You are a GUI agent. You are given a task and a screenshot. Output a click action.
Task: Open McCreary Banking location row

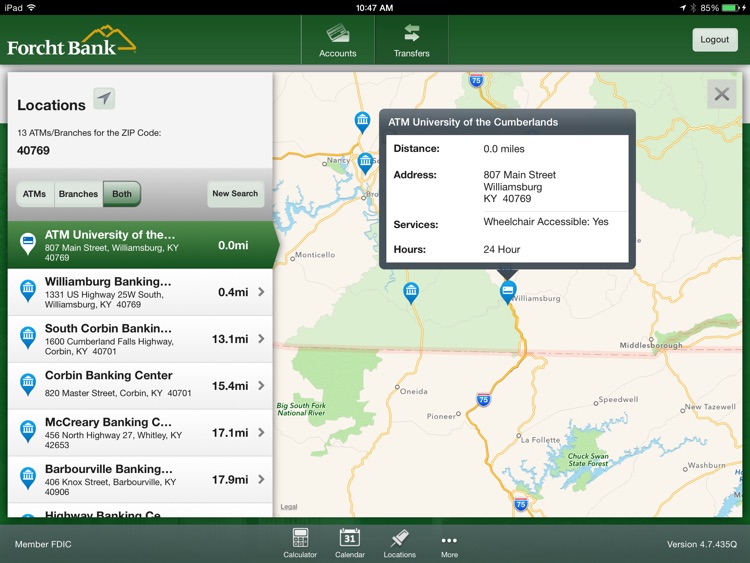coord(140,433)
